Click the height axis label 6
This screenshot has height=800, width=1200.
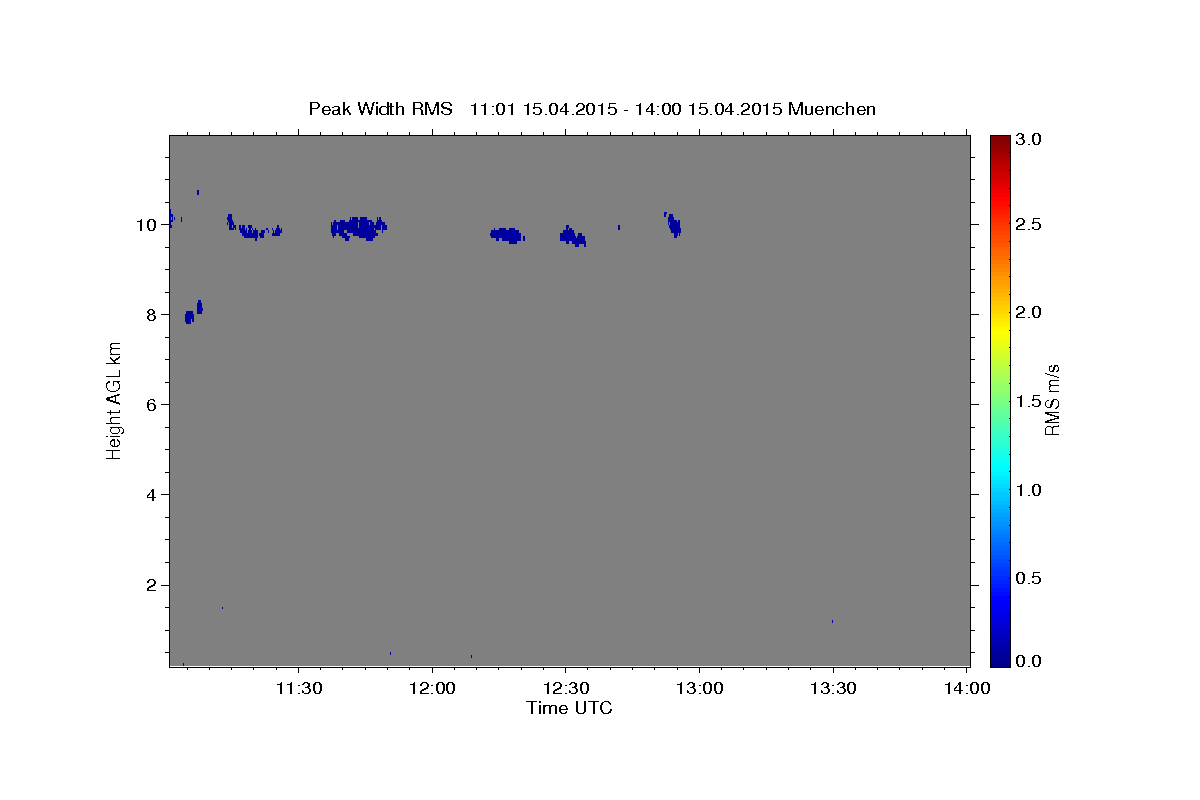point(151,405)
